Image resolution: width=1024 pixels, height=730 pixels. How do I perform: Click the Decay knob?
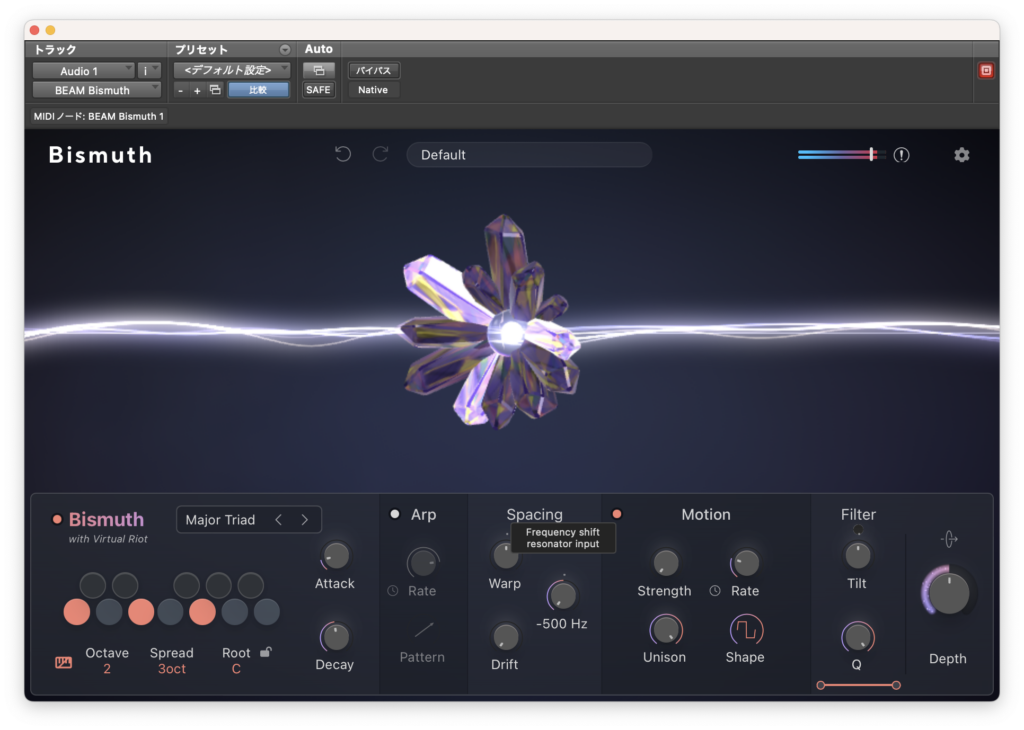click(x=336, y=637)
